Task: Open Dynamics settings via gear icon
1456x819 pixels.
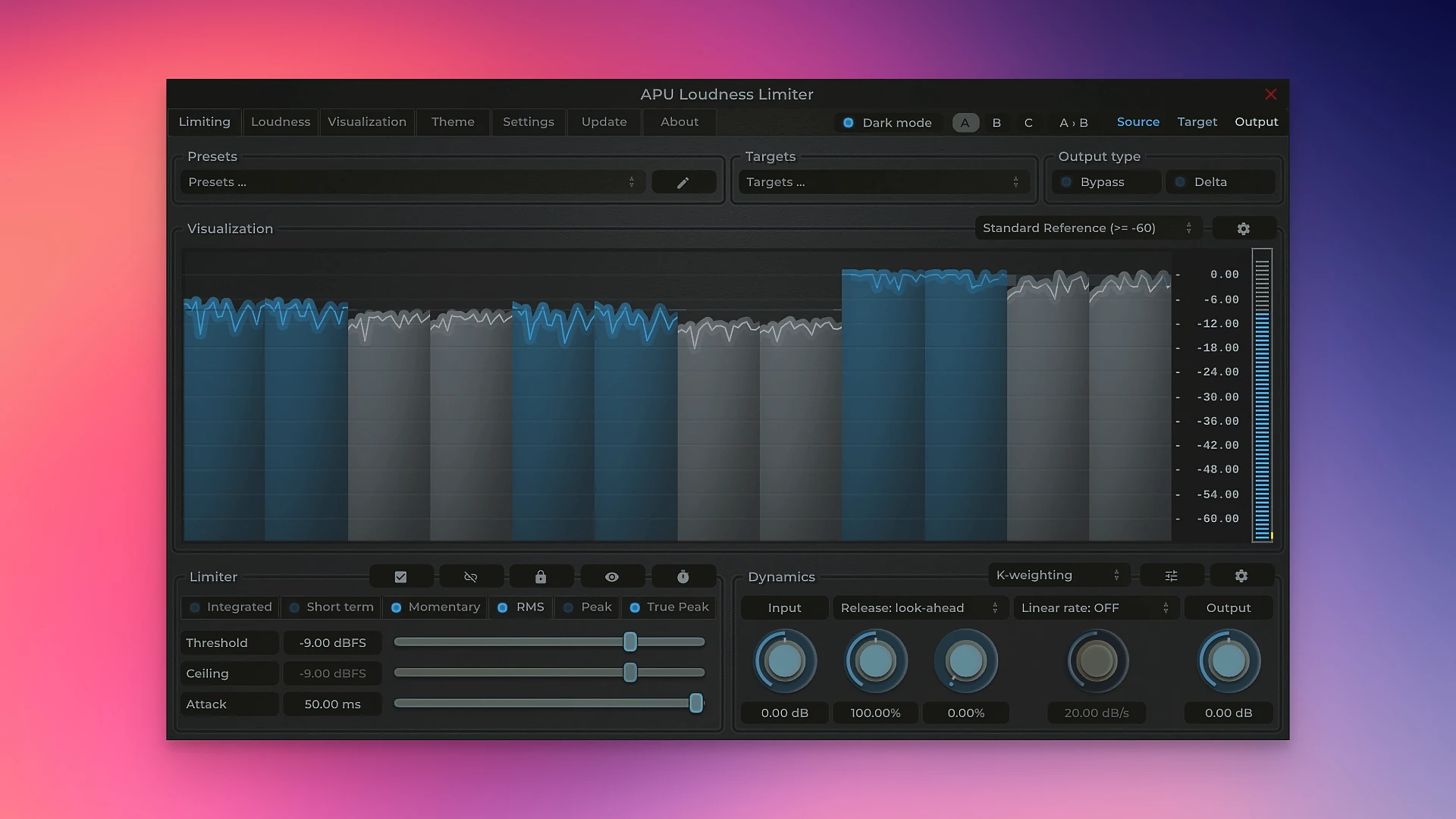Action: click(1241, 575)
